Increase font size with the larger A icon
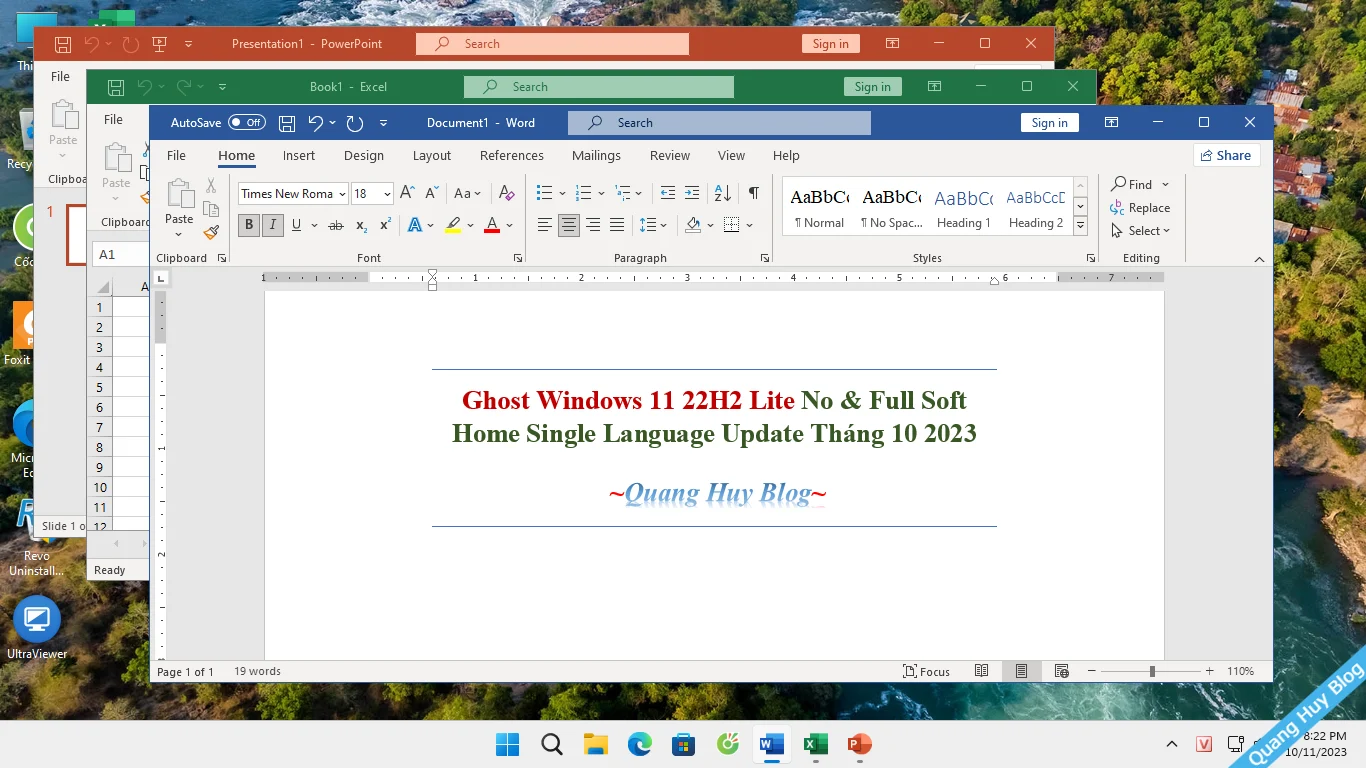 [x=407, y=193]
